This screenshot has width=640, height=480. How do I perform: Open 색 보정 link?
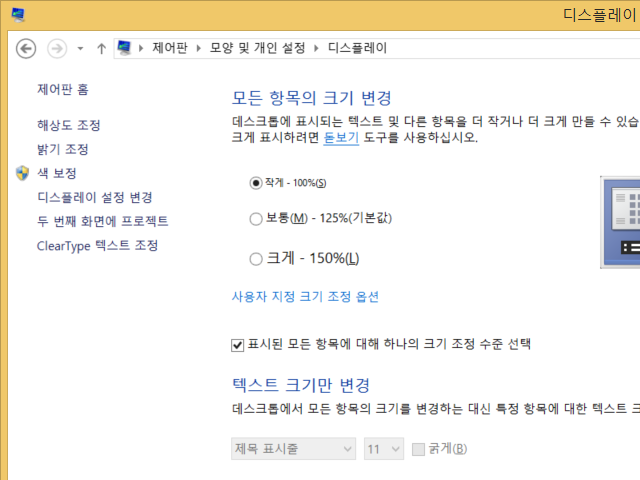[x=57, y=173]
